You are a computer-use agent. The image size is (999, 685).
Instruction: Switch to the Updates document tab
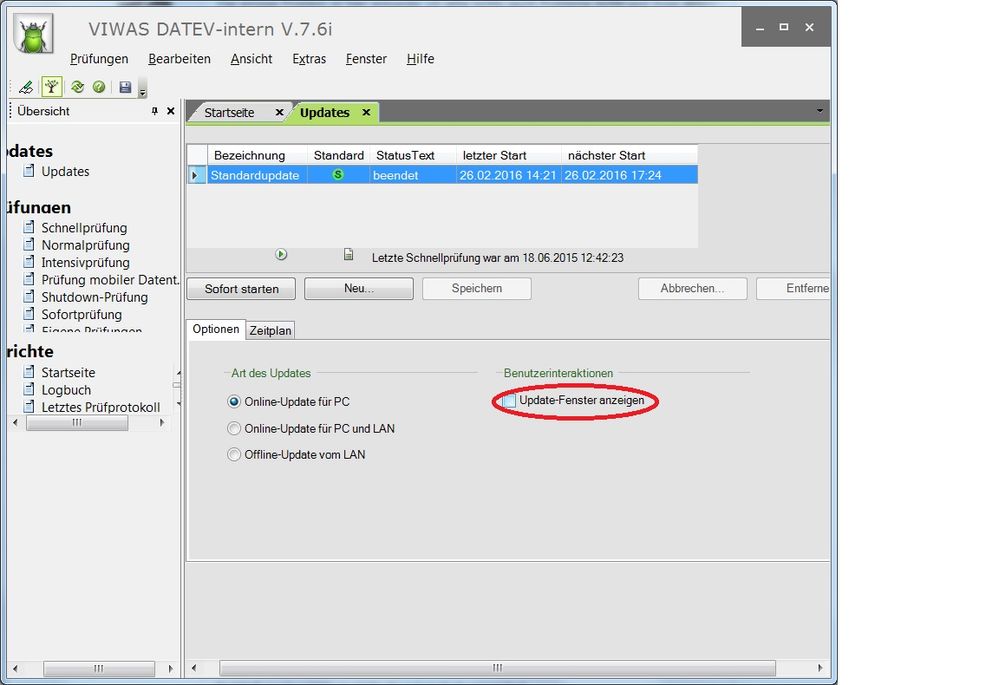tap(324, 112)
